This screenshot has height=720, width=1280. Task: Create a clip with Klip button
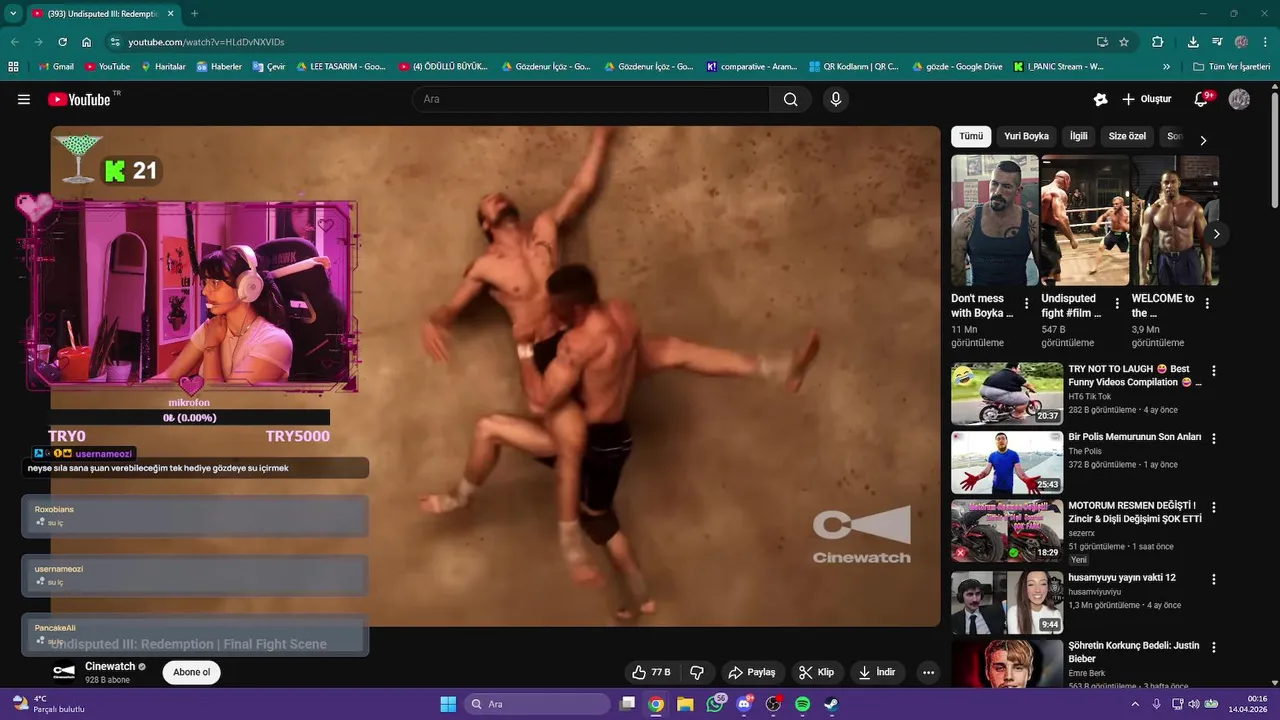tap(816, 672)
